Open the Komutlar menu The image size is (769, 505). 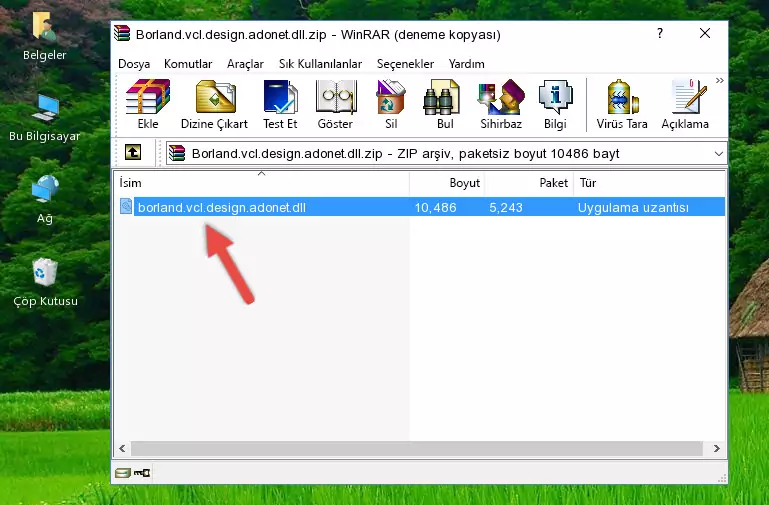[188, 64]
